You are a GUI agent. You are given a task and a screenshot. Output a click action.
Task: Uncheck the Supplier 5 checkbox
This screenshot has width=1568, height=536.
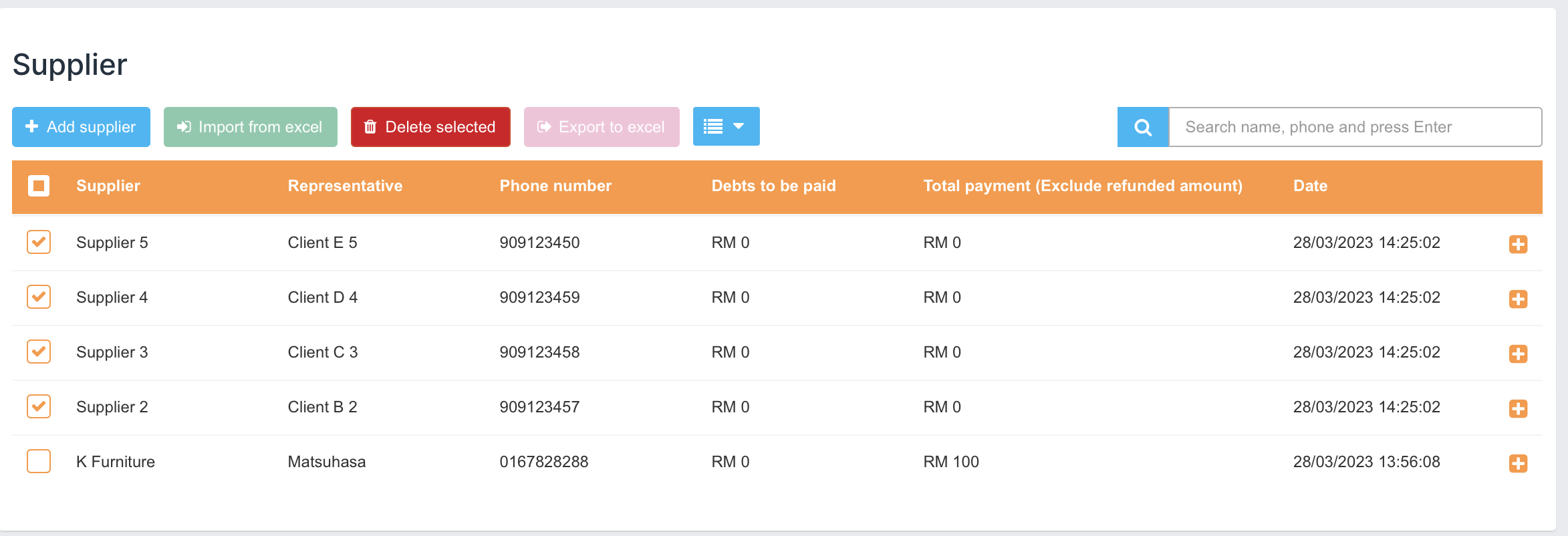click(x=39, y=242)
